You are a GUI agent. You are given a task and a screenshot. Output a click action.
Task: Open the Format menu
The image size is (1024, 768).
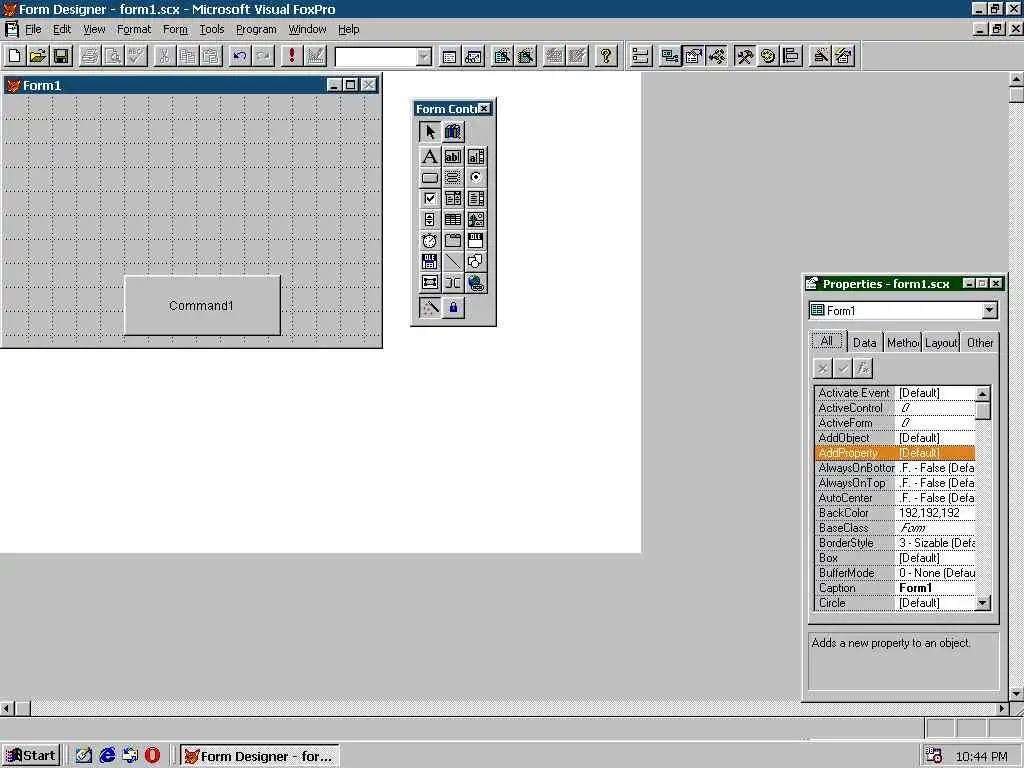pyautogui.click(x=134, y=29)
